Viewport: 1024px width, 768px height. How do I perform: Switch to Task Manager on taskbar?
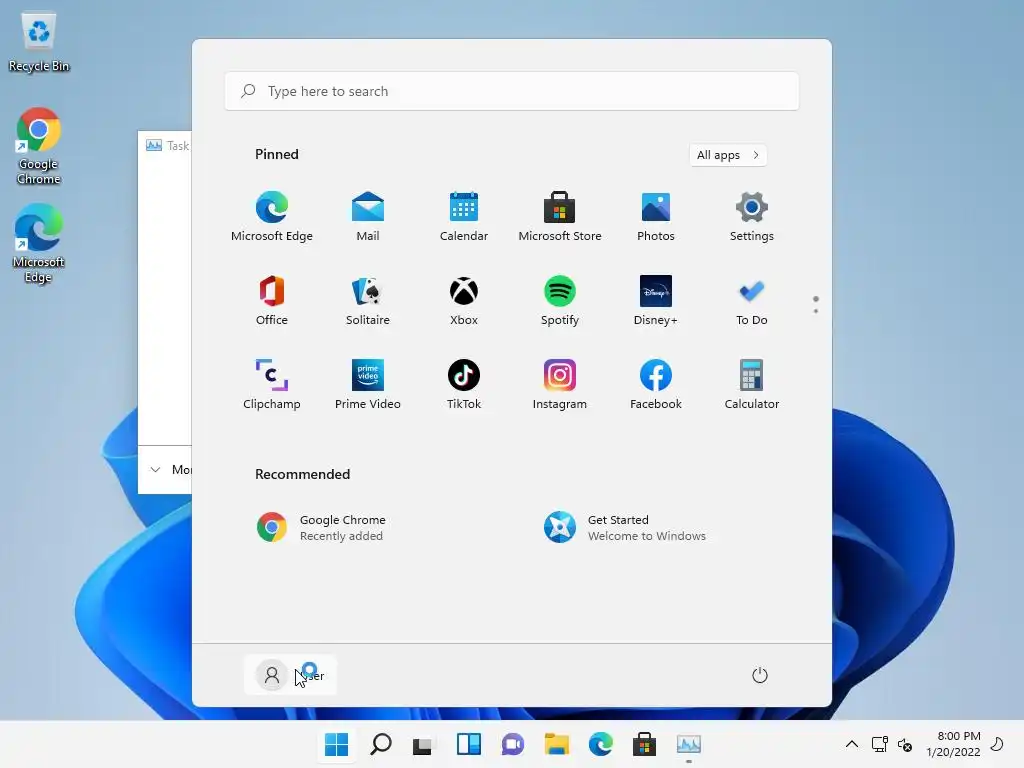pyautogui.click(x=688, y=744)
